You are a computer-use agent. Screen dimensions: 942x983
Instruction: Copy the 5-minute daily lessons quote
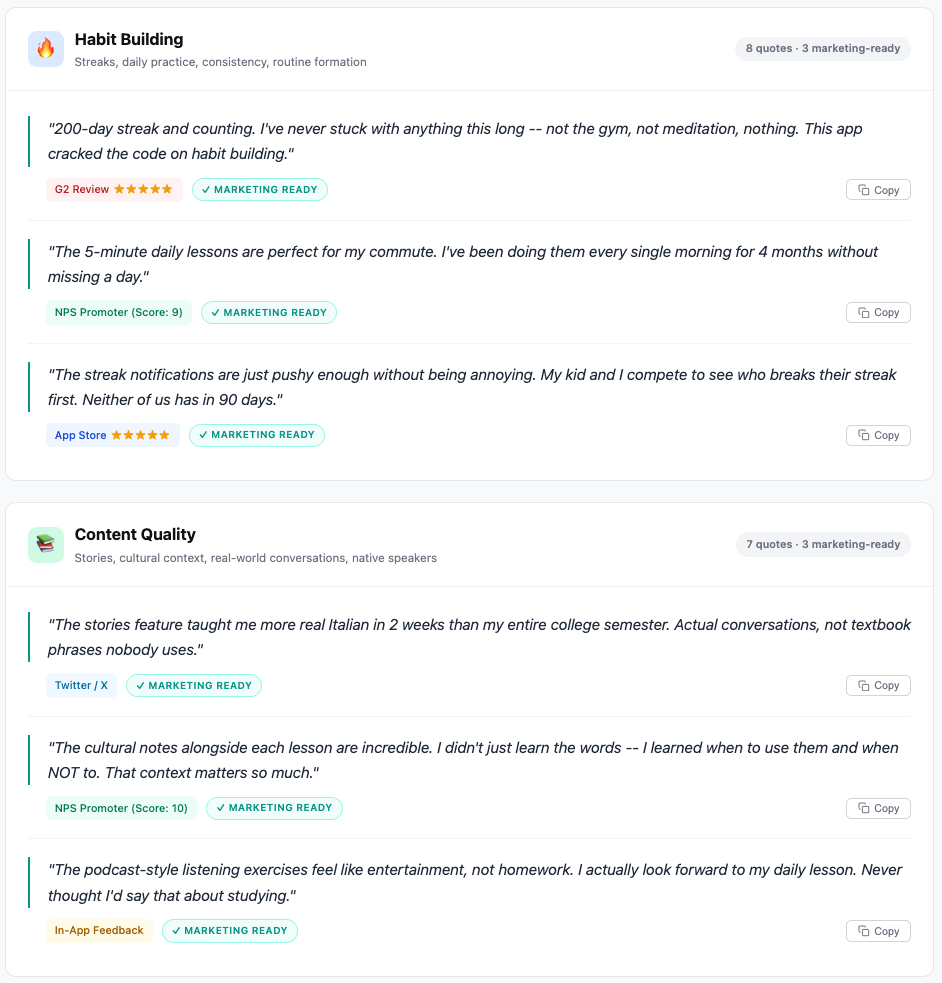878,313
